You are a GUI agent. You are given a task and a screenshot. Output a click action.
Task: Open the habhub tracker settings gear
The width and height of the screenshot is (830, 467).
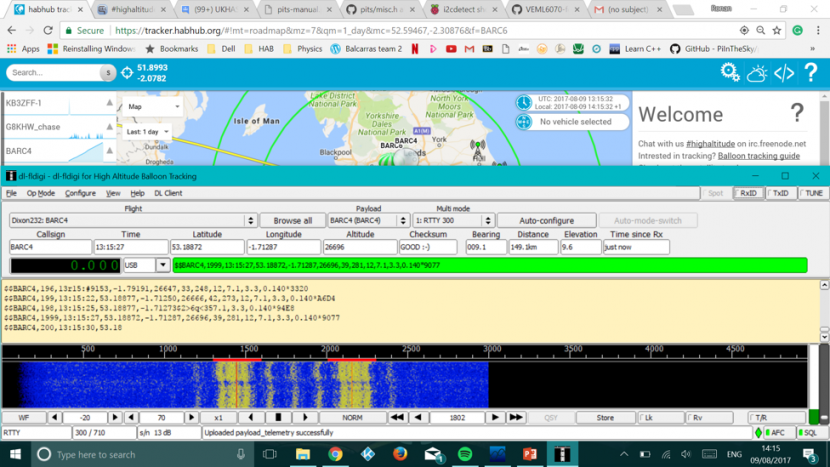click(x=730, y=72)
